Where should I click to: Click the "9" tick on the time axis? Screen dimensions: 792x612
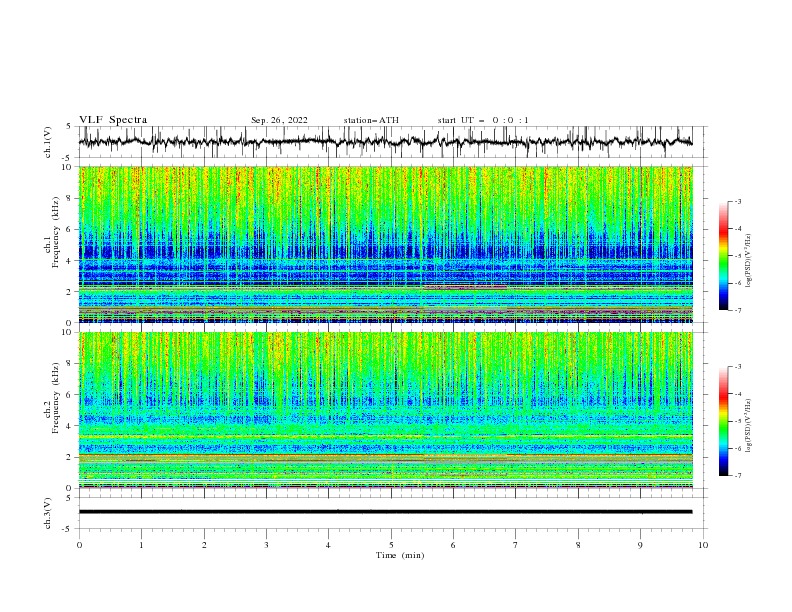tap(640, 545)
